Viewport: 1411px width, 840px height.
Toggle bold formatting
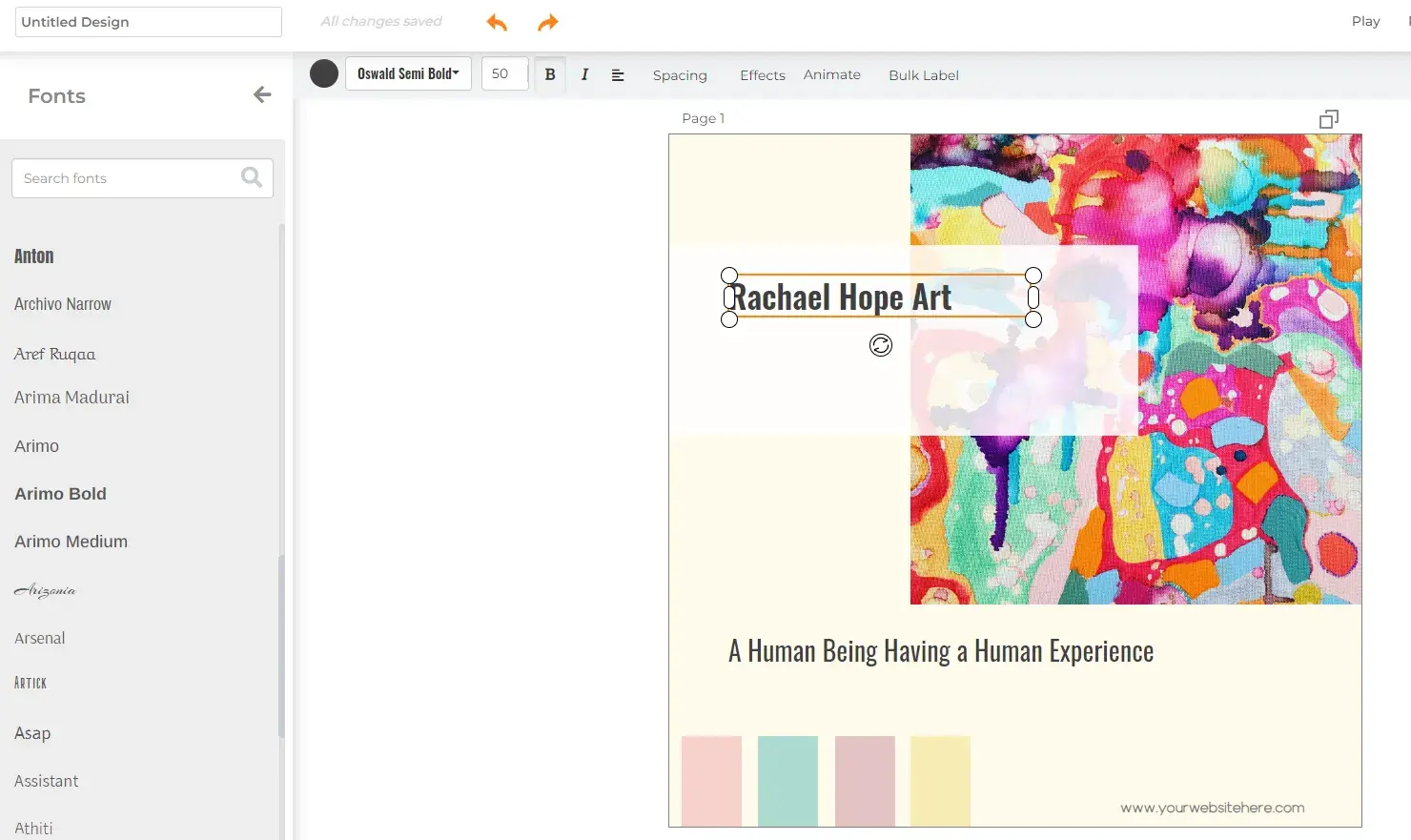(550, 73)
